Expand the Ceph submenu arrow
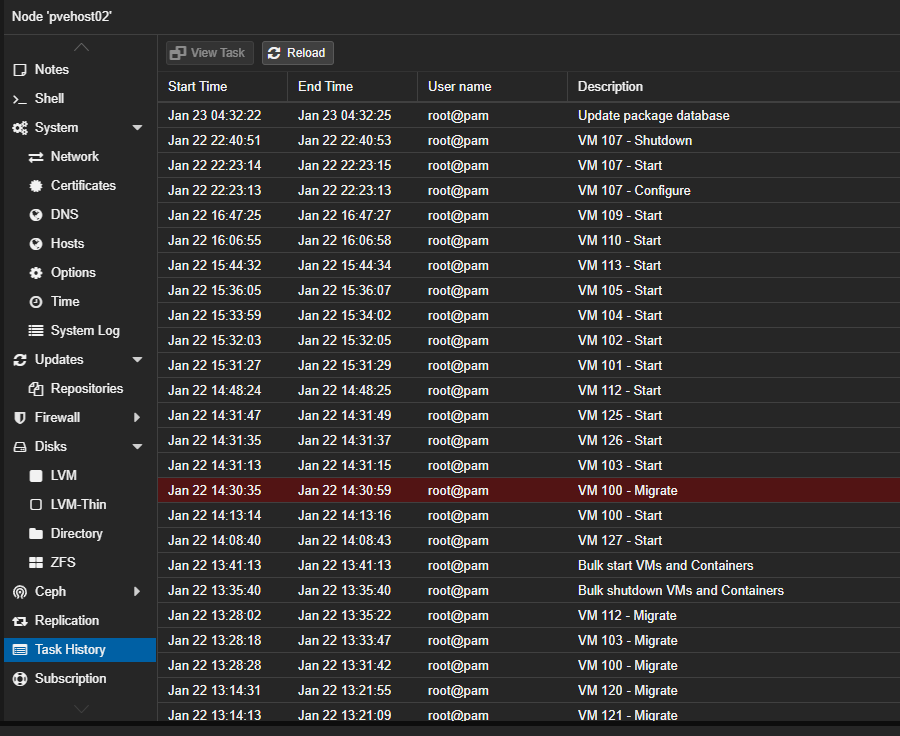900x736 pixels. [x=137, y=592]
